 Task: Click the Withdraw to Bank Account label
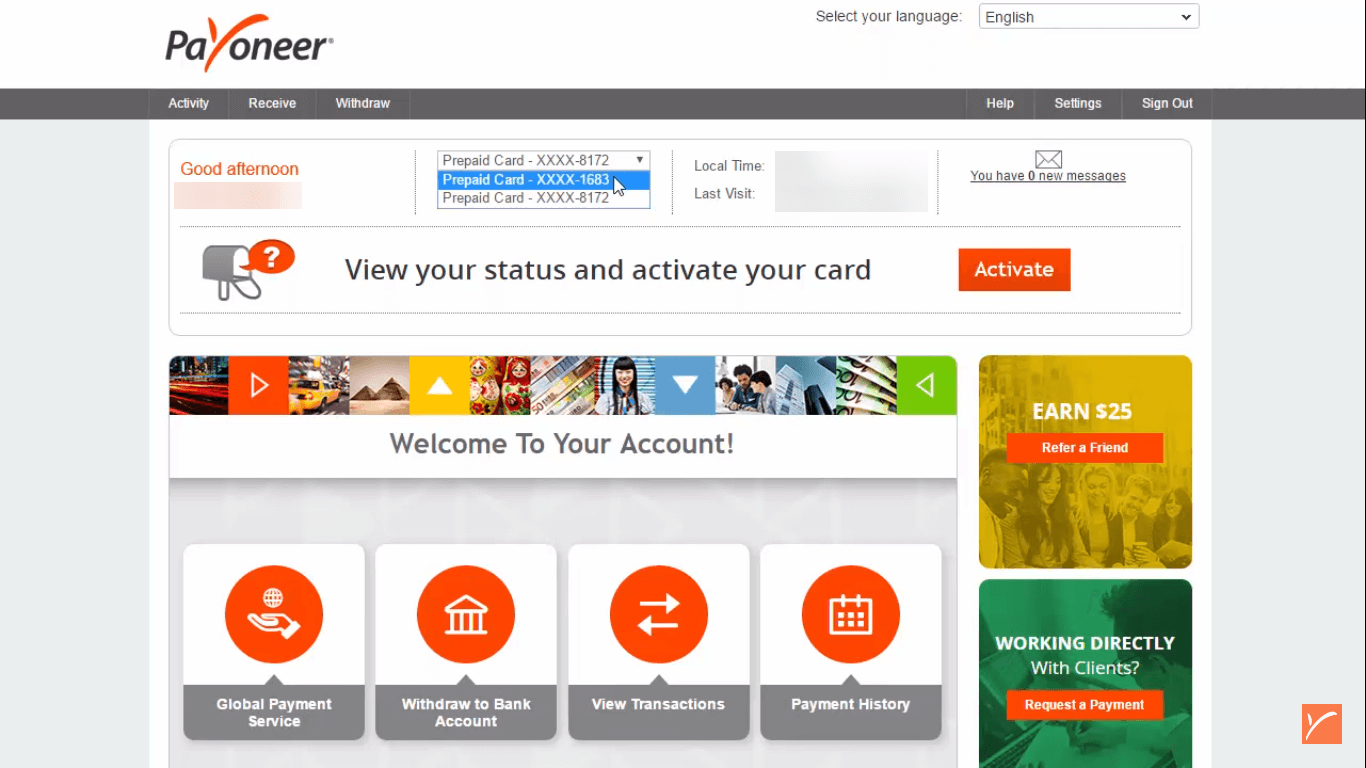[x=466, y=712]
